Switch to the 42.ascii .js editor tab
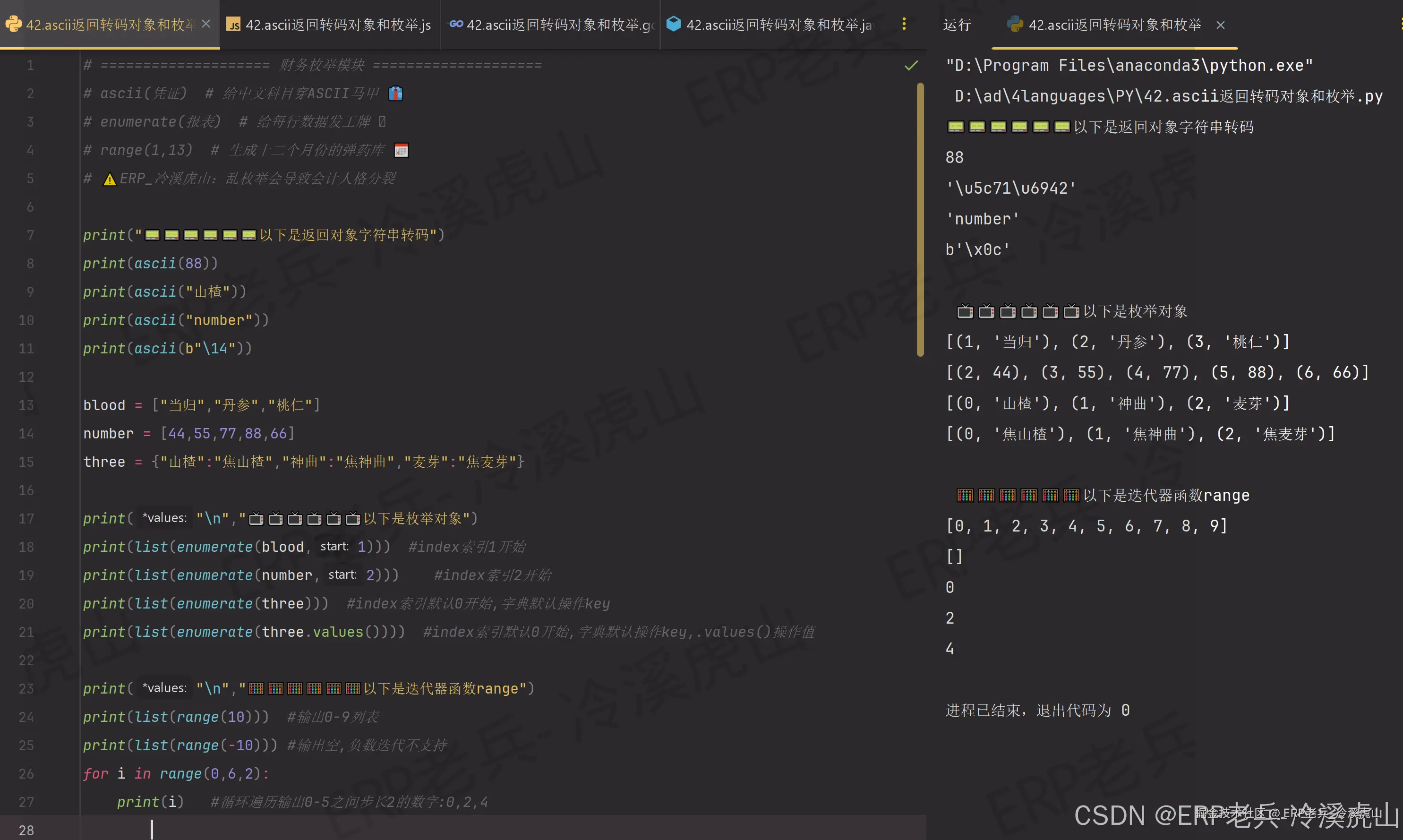 [329, 25]
